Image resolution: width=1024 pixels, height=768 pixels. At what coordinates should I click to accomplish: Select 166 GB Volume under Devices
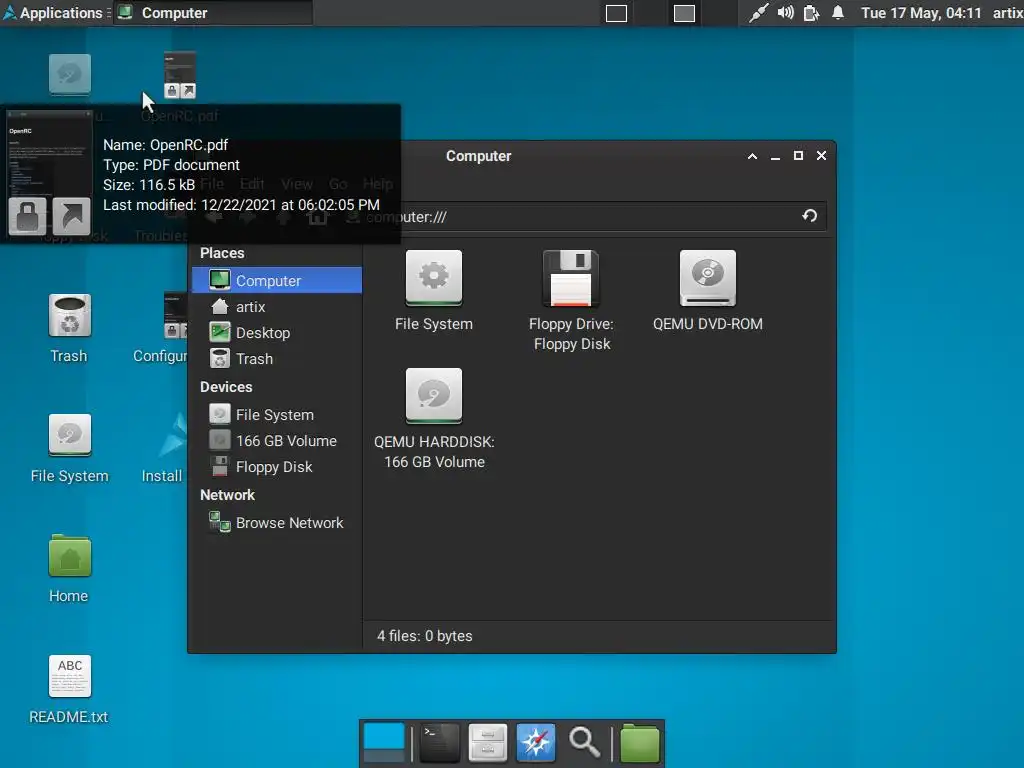277,441
